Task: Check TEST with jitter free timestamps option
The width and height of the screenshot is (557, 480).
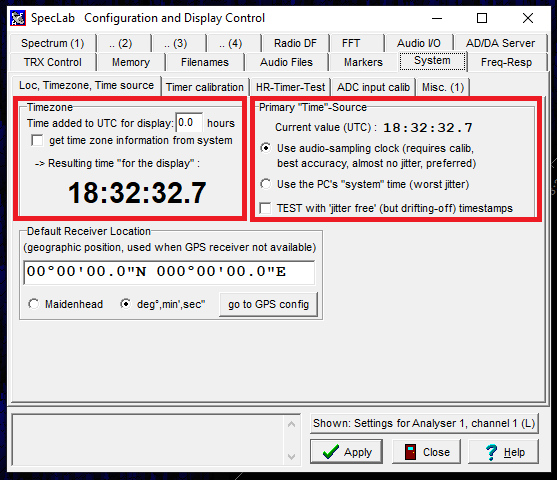Action: pos(265,208)
